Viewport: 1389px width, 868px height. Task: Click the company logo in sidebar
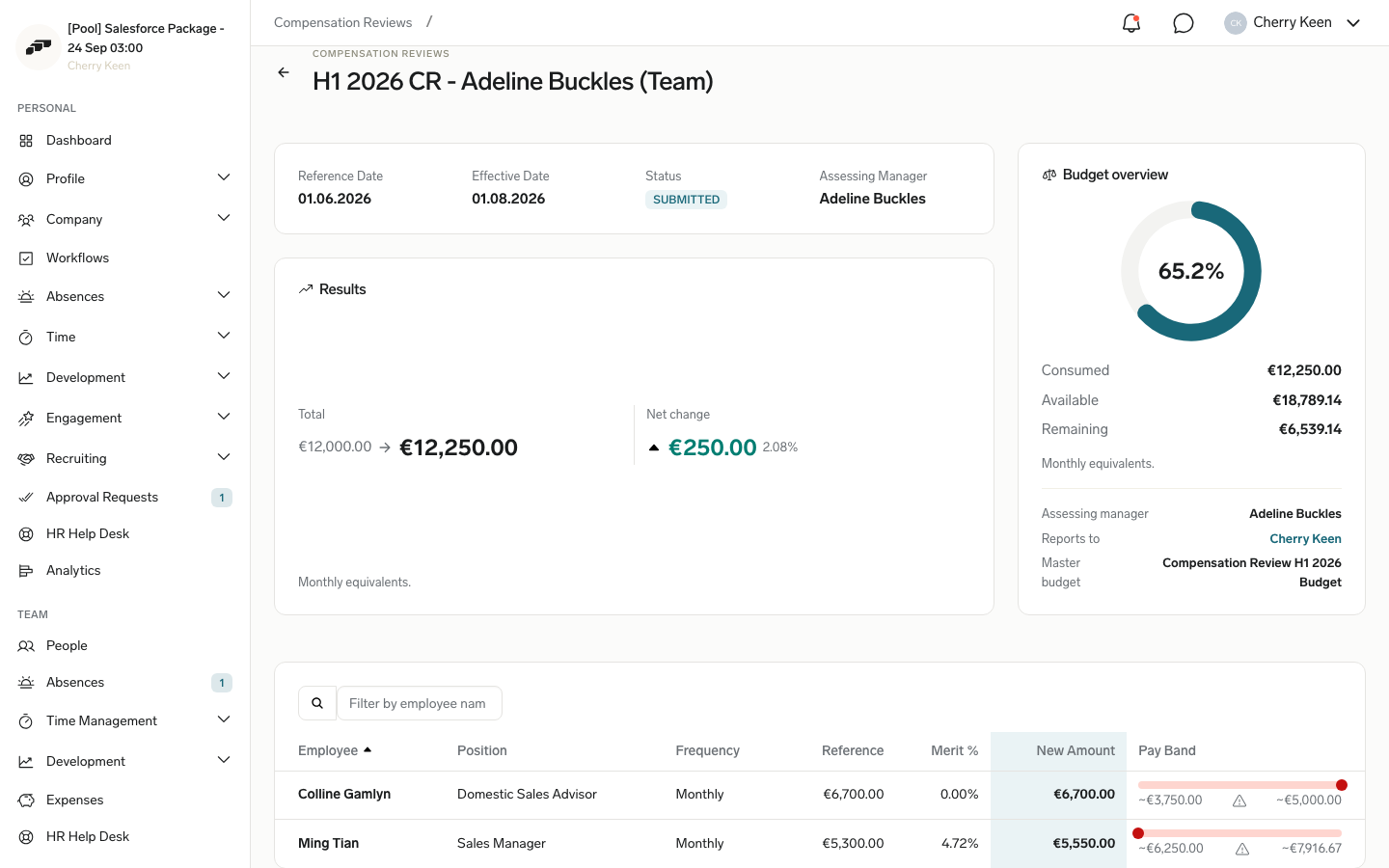tap(39, 46)
